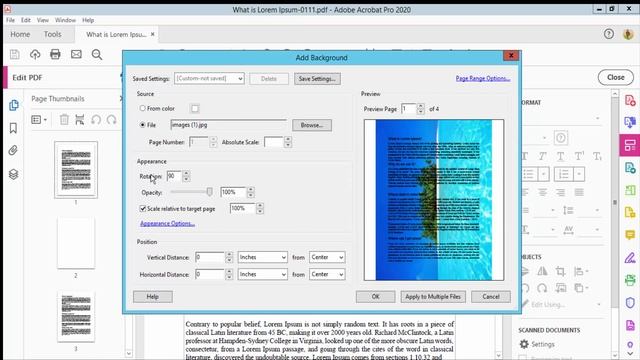Click the Opacity slider handle
This screenshot has width=640, height=360.
[x=209, y=191]
